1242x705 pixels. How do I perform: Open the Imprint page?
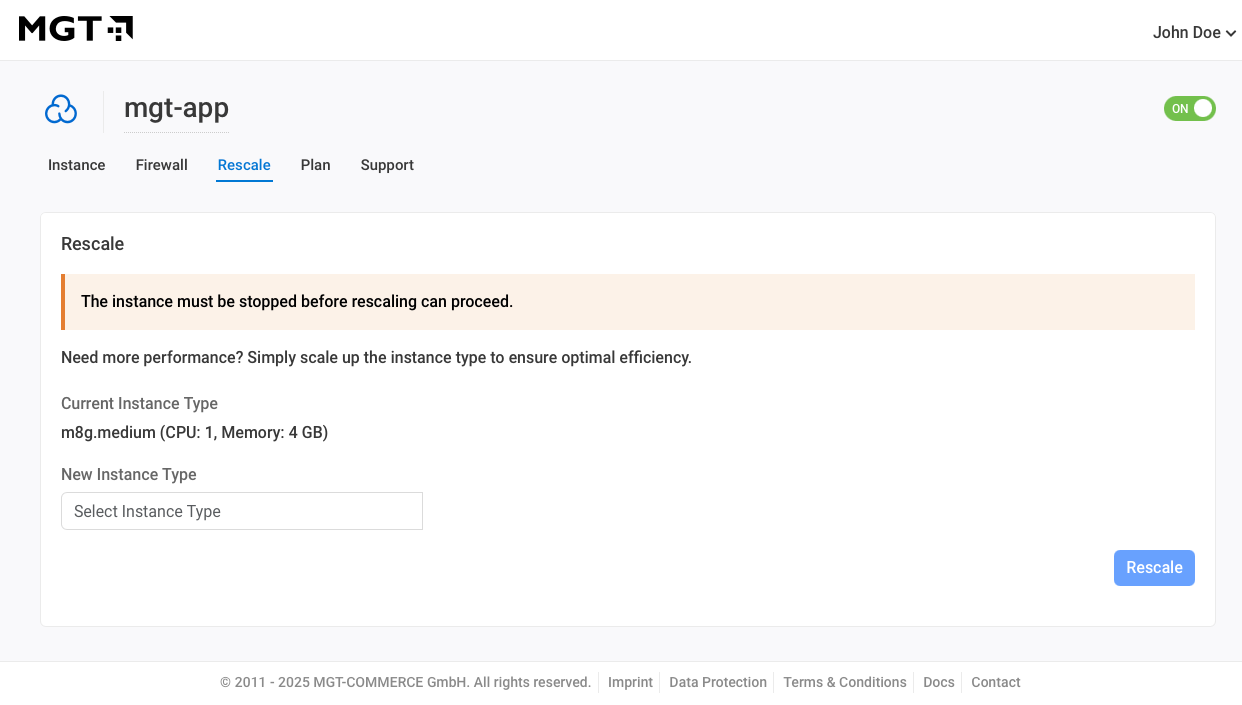[630, 682]
